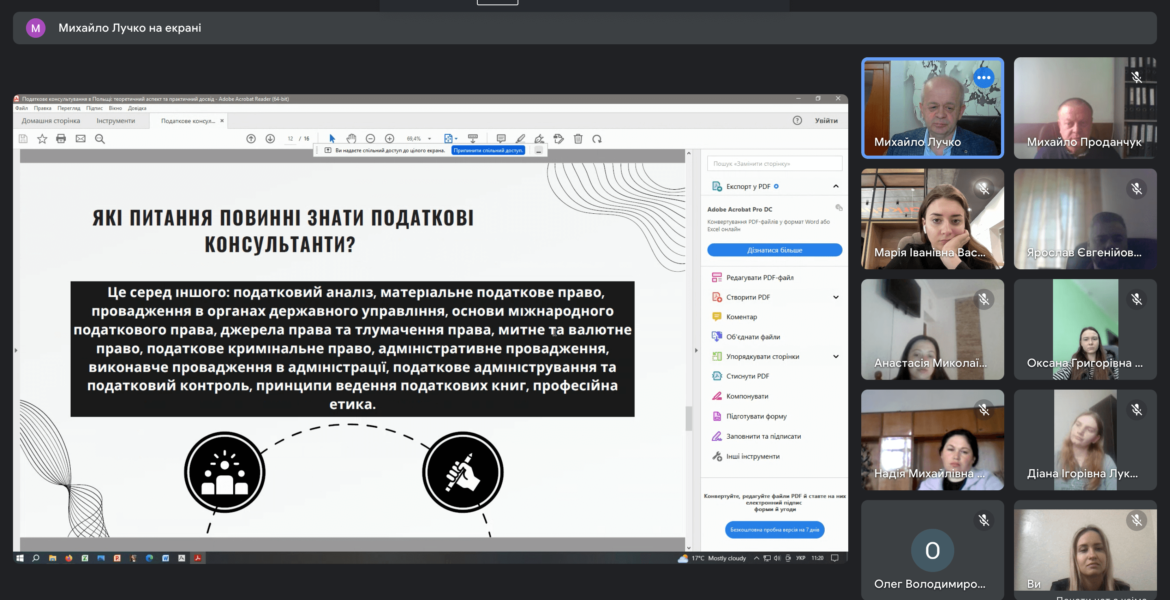Click the muted mic icon on Ярослав Євгенійович's tile
The image size is (1170, 600).
(x=1136, y=189)
